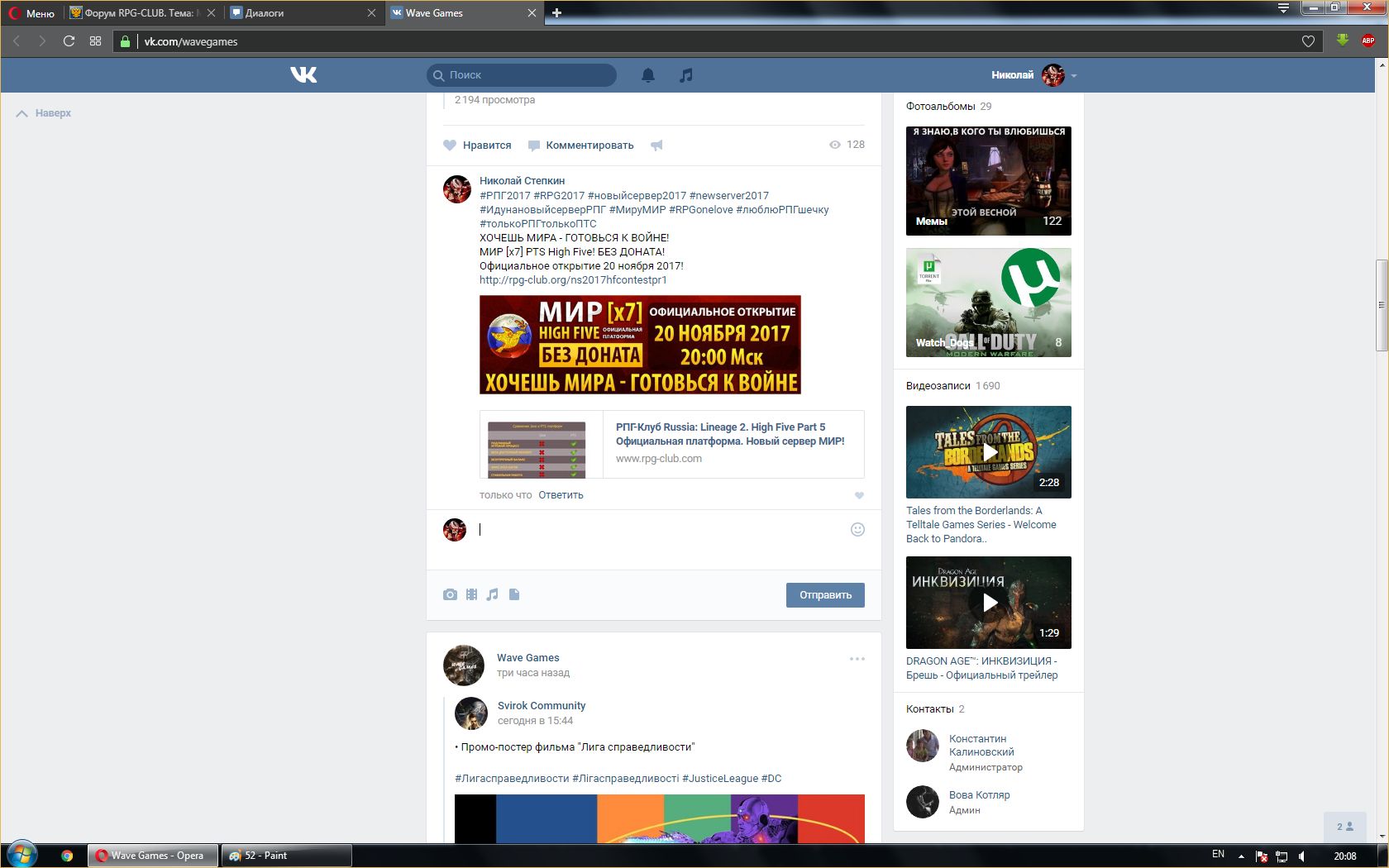Open Opera tab list menu icon
Viewport: 1389px width, 868px height.
[1283, 8]
